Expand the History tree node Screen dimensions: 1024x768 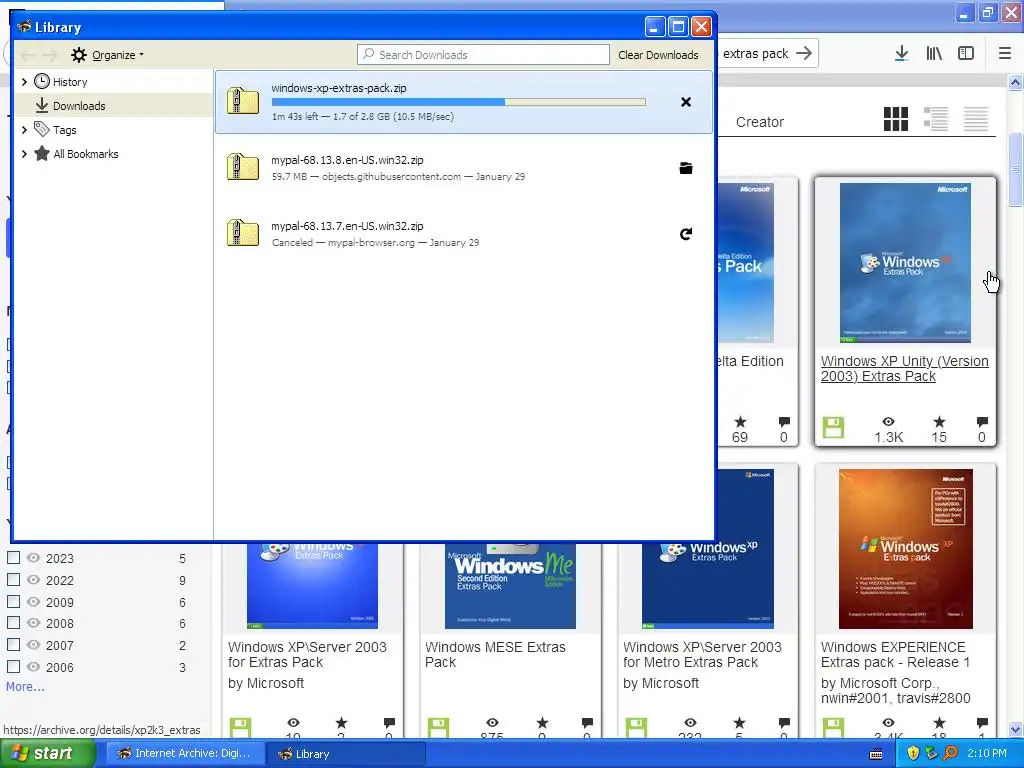(24, 82)
